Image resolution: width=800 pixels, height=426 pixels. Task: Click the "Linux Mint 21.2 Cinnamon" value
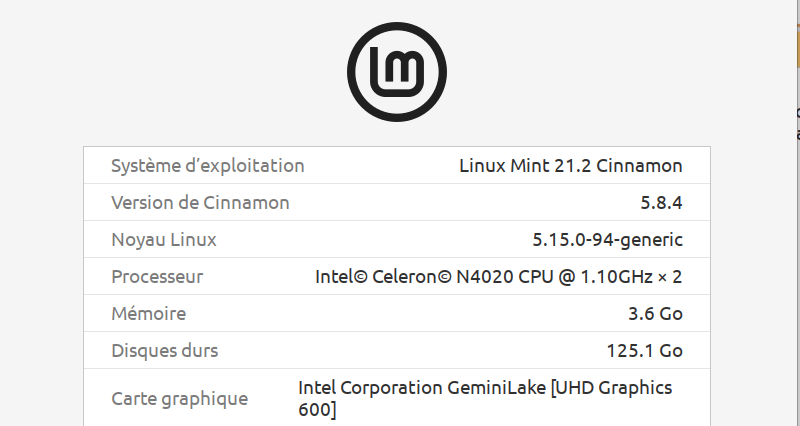[x=570, y=166]
